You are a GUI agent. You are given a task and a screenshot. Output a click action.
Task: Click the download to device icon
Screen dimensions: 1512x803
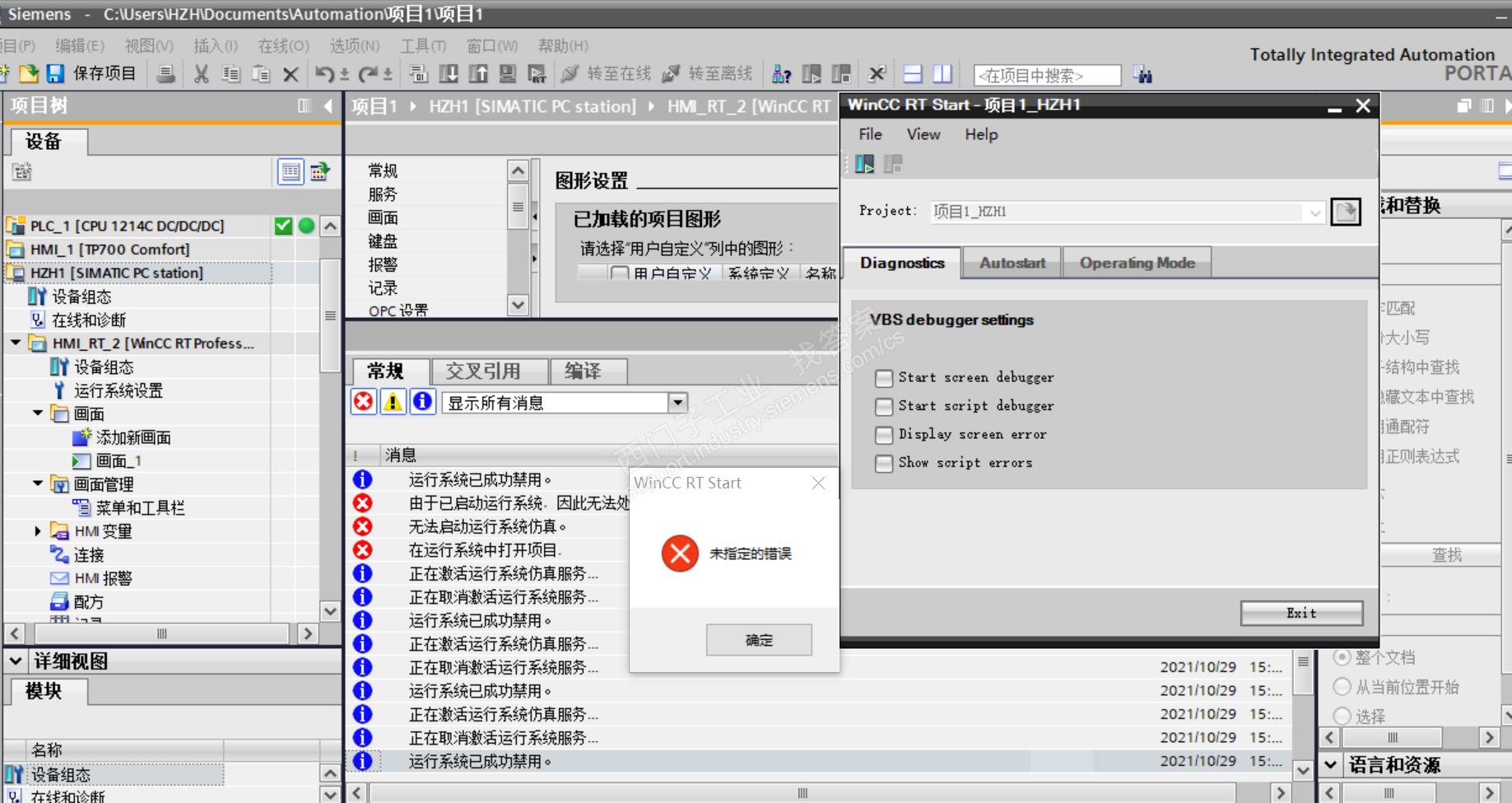pos(449,74)
